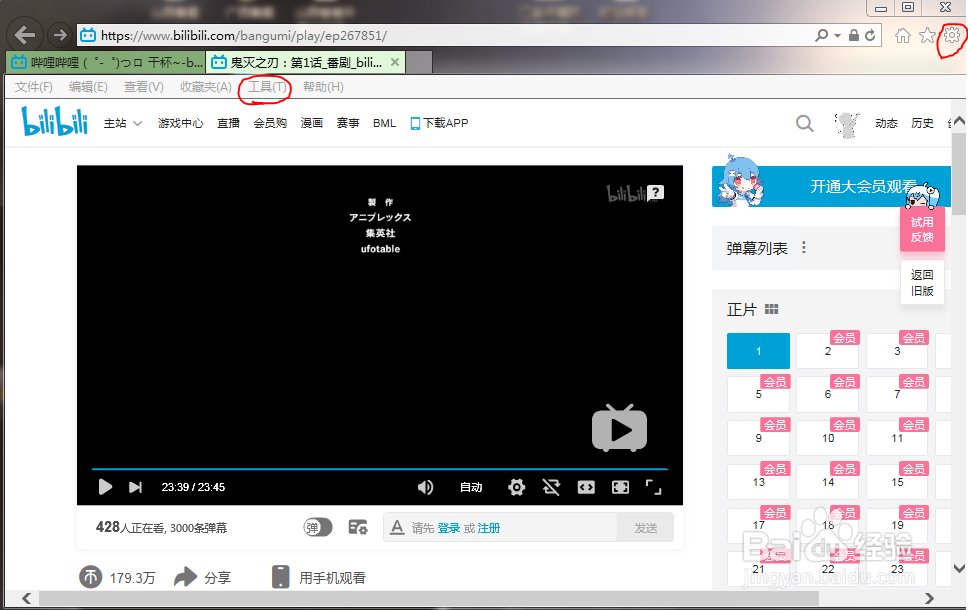968x610 pixels.
Task: Click the 试用反馈 button
Action: point(922,229)
